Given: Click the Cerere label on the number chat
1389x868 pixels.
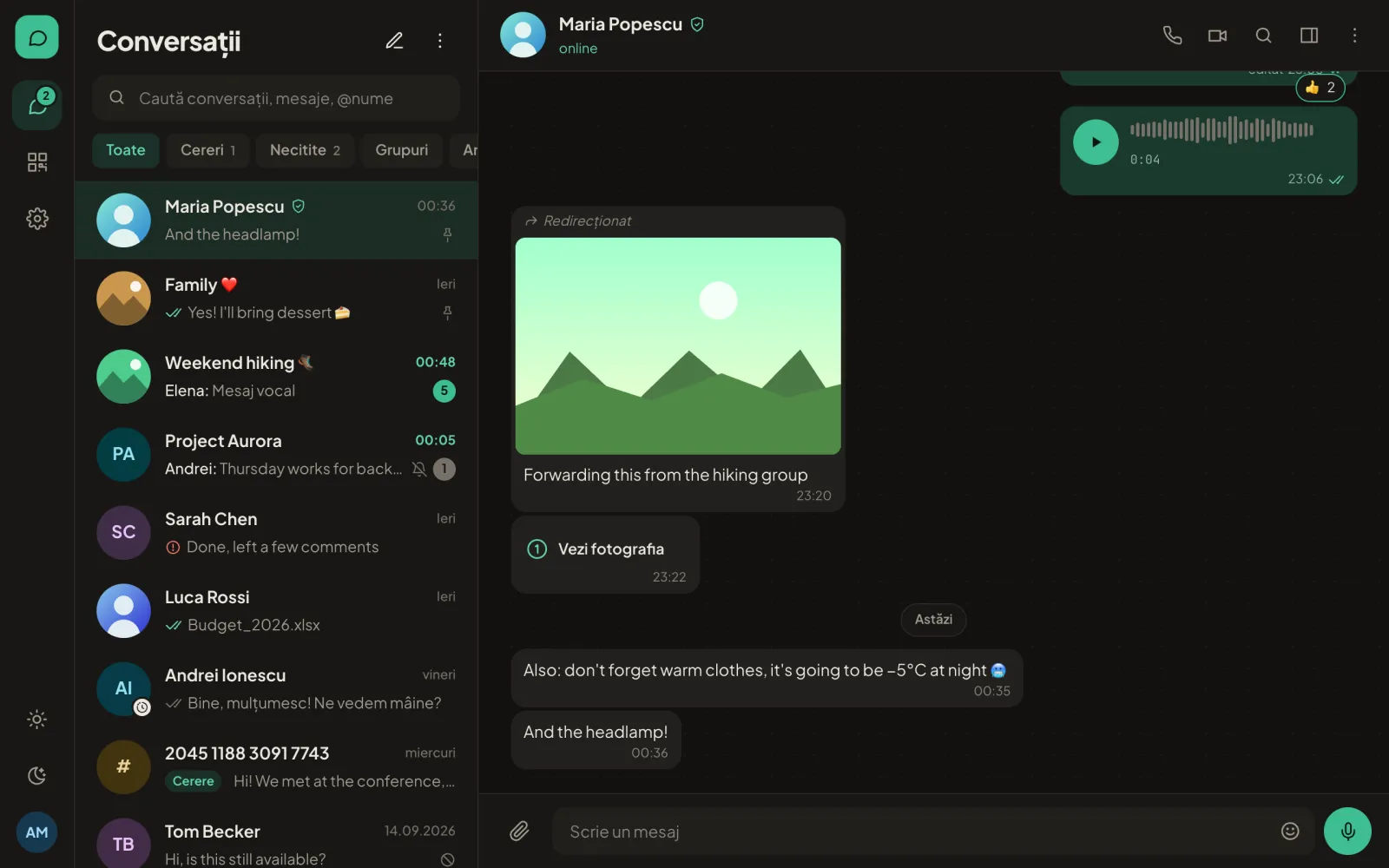Looking at the screenshot, I should [x=193, y=781].
